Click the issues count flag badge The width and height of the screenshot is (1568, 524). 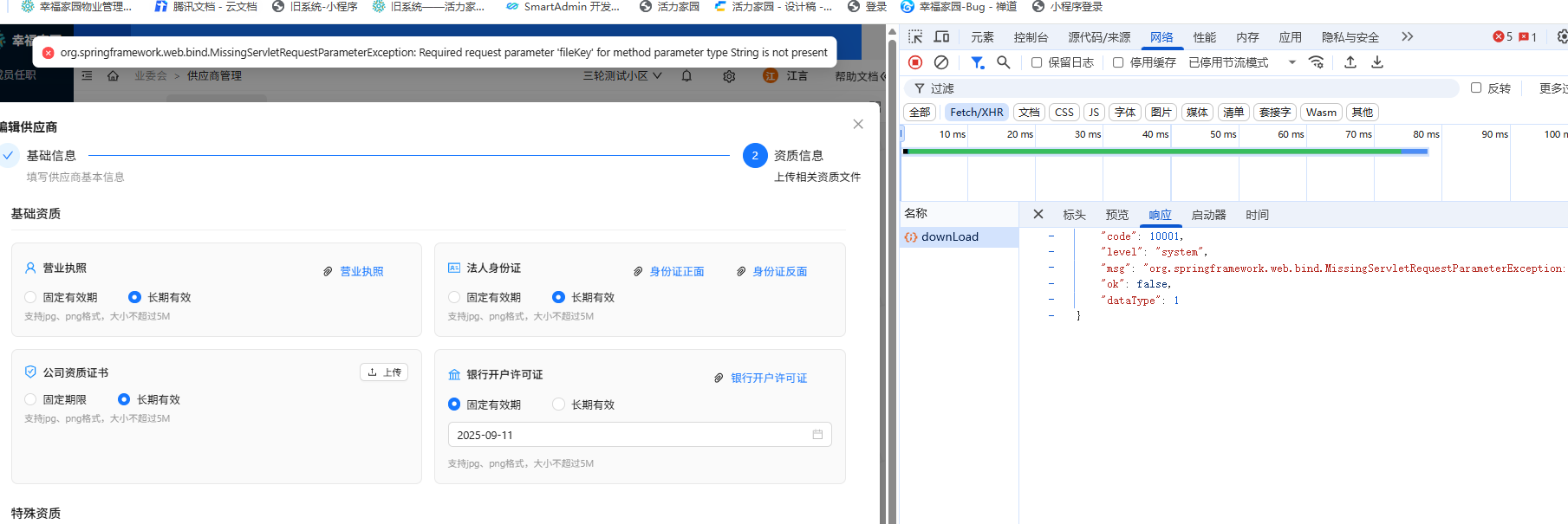click(x=1528, y=36)
